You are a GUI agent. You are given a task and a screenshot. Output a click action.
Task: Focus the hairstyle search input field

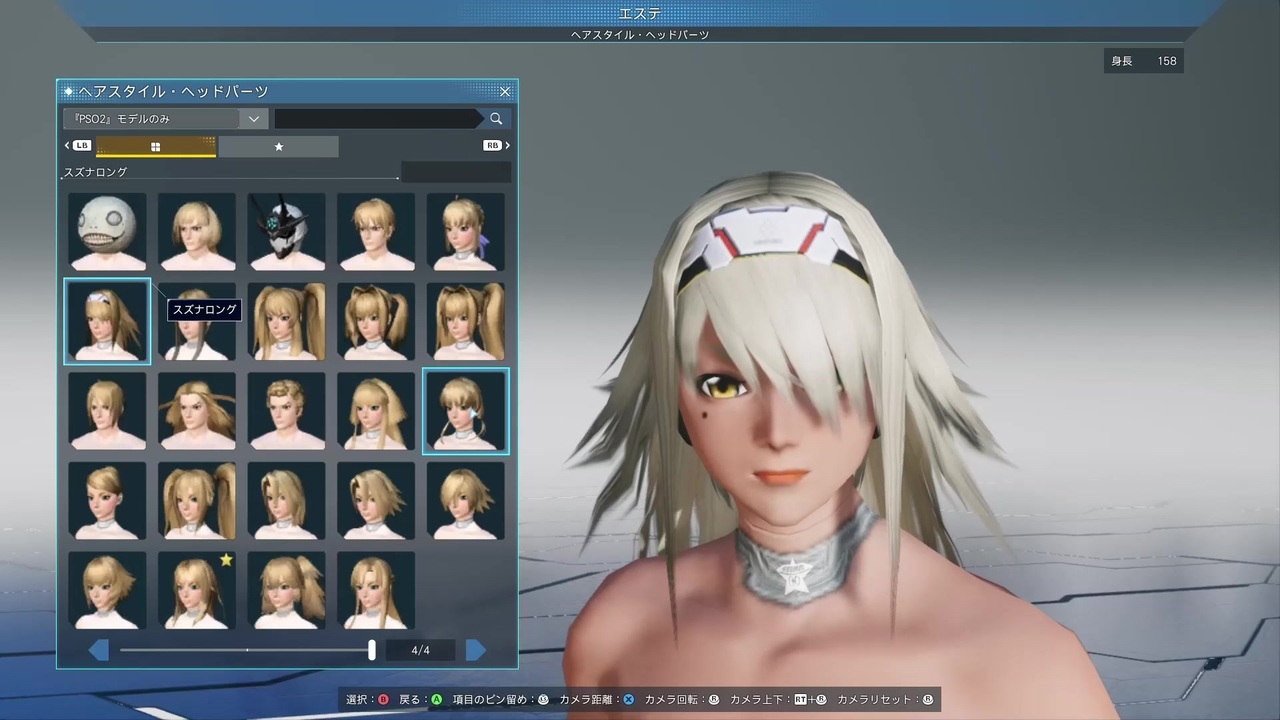377,119
